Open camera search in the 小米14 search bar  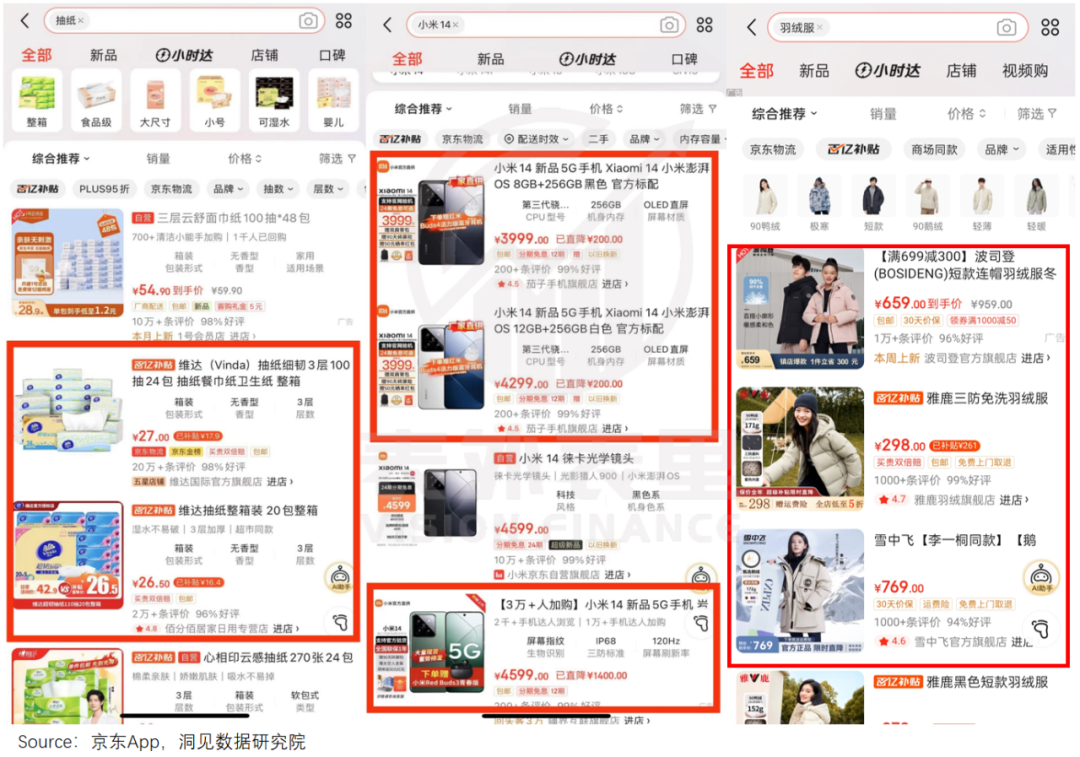[x=669, y=25]
